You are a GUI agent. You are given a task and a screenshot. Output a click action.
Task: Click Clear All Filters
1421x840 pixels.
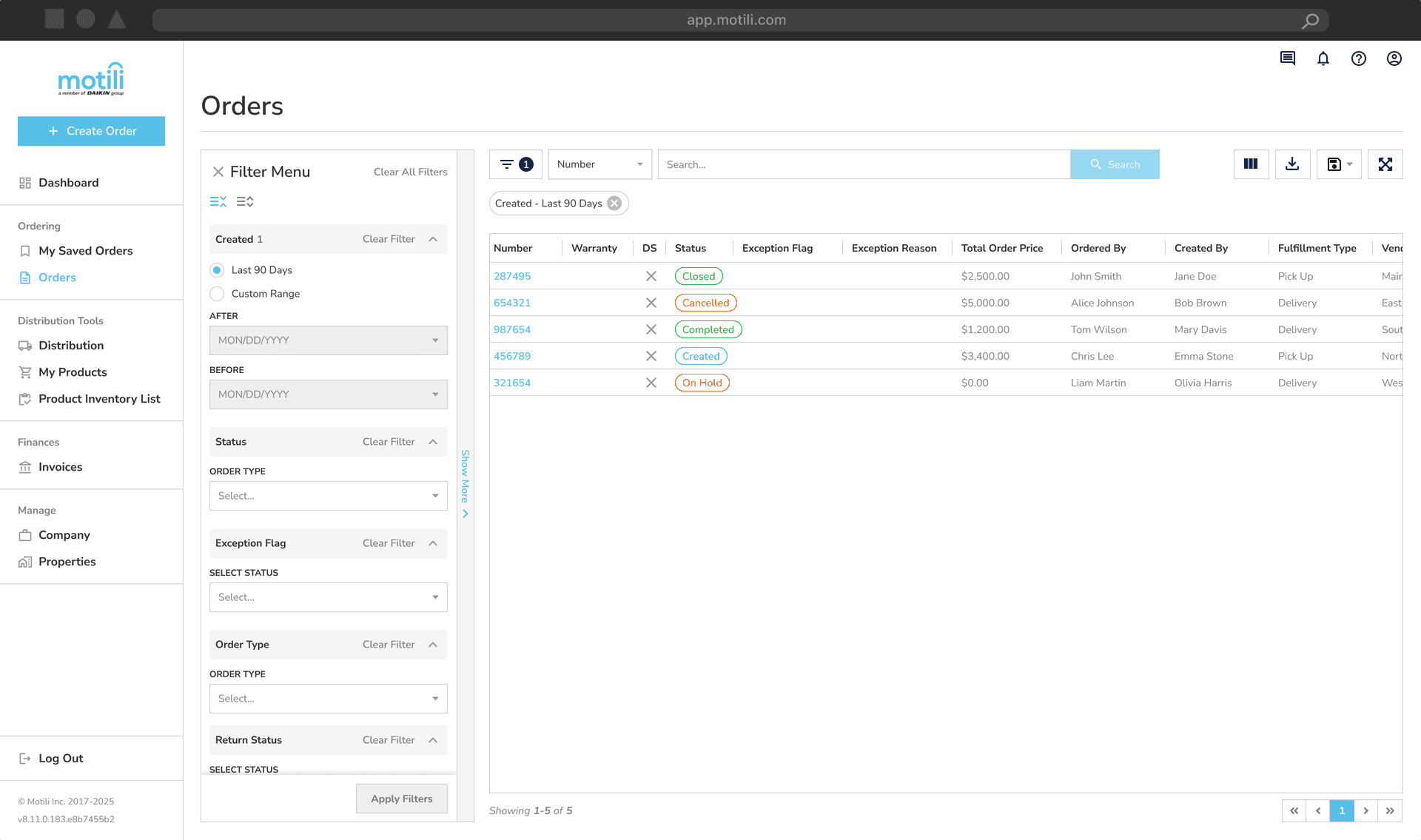(410, 172)
